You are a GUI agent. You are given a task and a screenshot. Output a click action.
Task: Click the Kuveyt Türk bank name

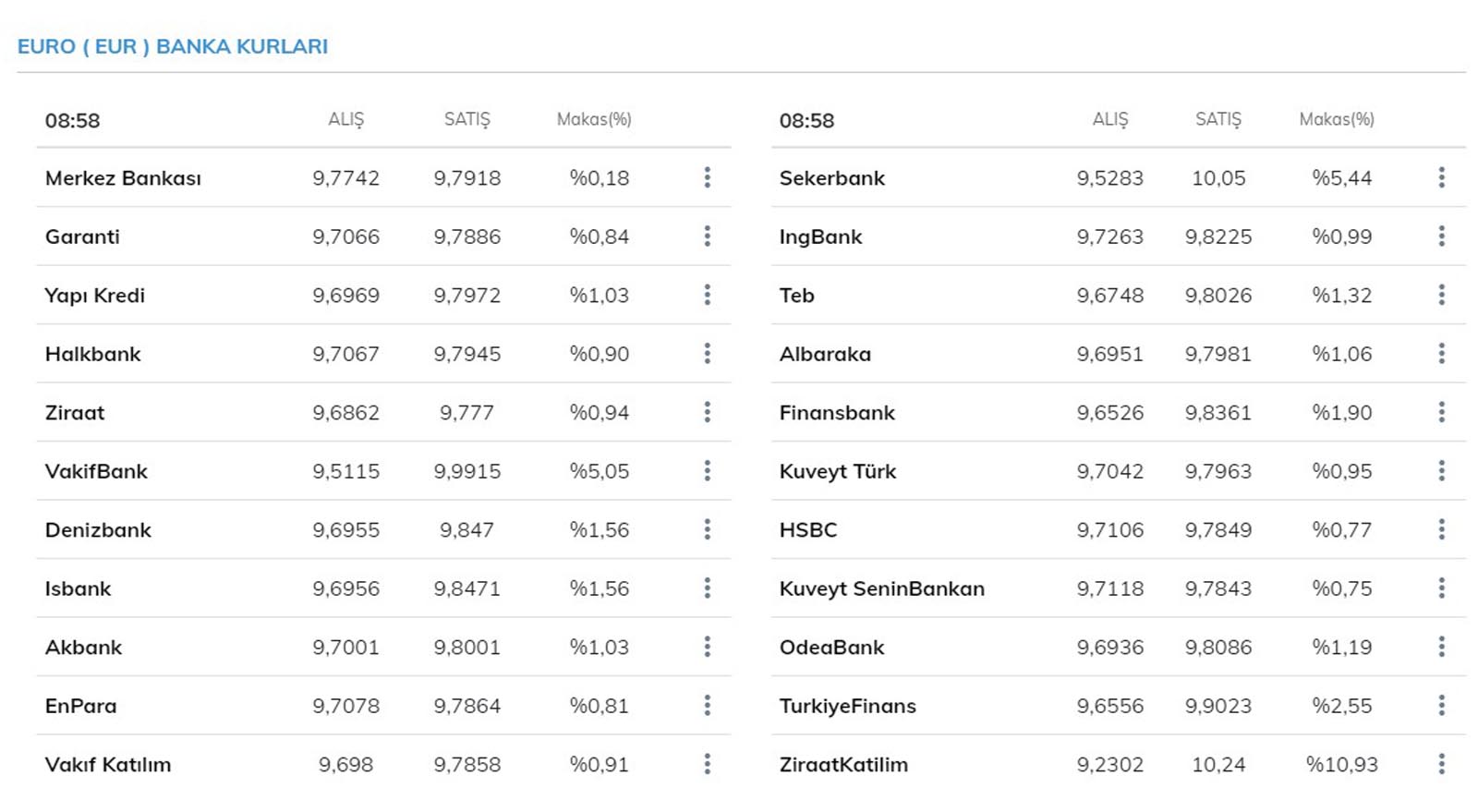(x=838, y=471)
